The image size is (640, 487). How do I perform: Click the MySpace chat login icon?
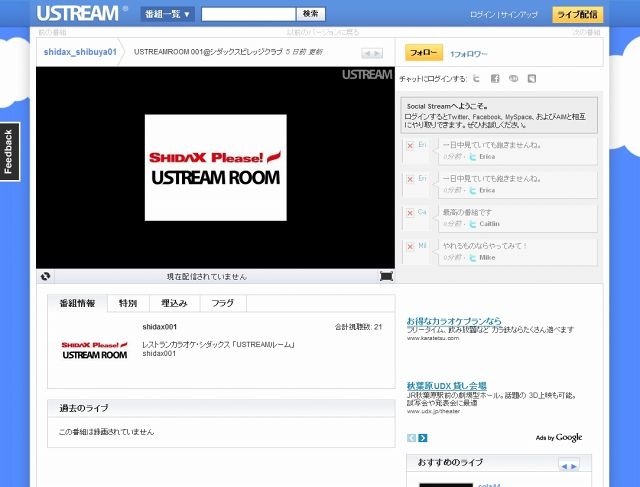[x=513, y=78]
